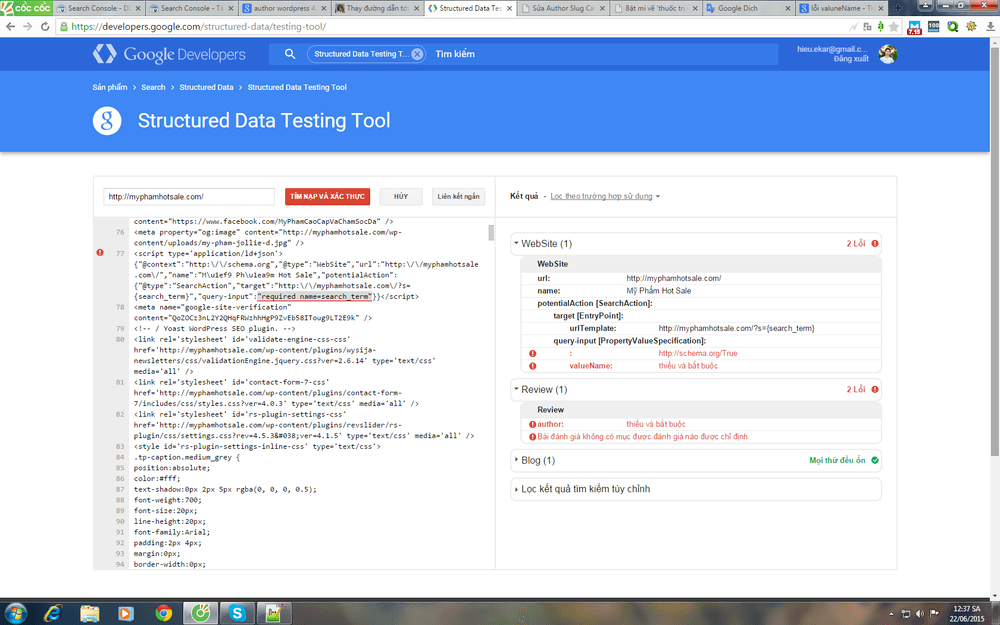This screenshot has height=625, width=1000.
Task: Click the Google Developers logo
Action: (x=169, y=54)
